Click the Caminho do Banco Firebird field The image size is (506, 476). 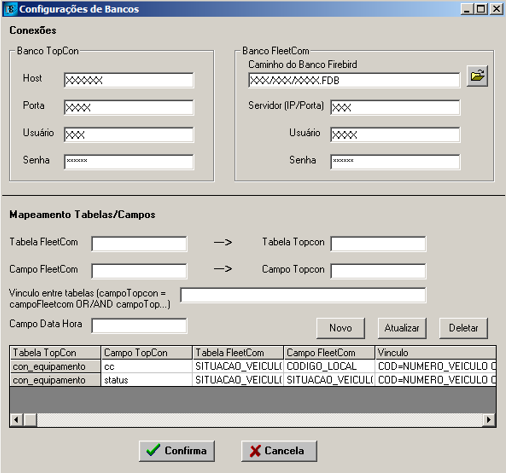[x=354, y=80]
